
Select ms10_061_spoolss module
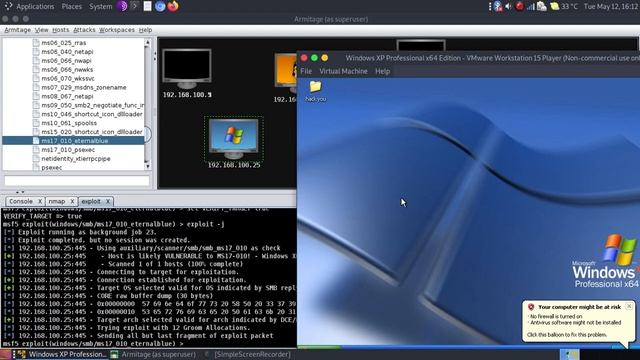point(69,123)
